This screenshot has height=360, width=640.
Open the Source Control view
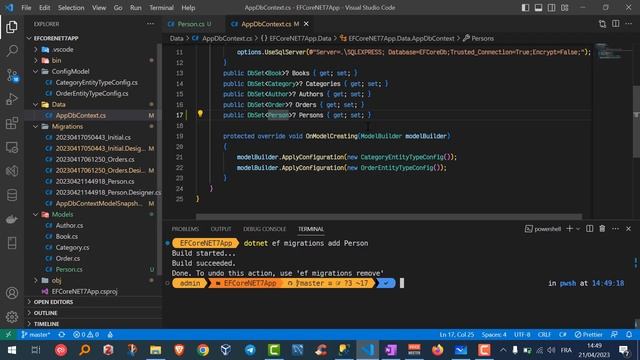point(12,75)
